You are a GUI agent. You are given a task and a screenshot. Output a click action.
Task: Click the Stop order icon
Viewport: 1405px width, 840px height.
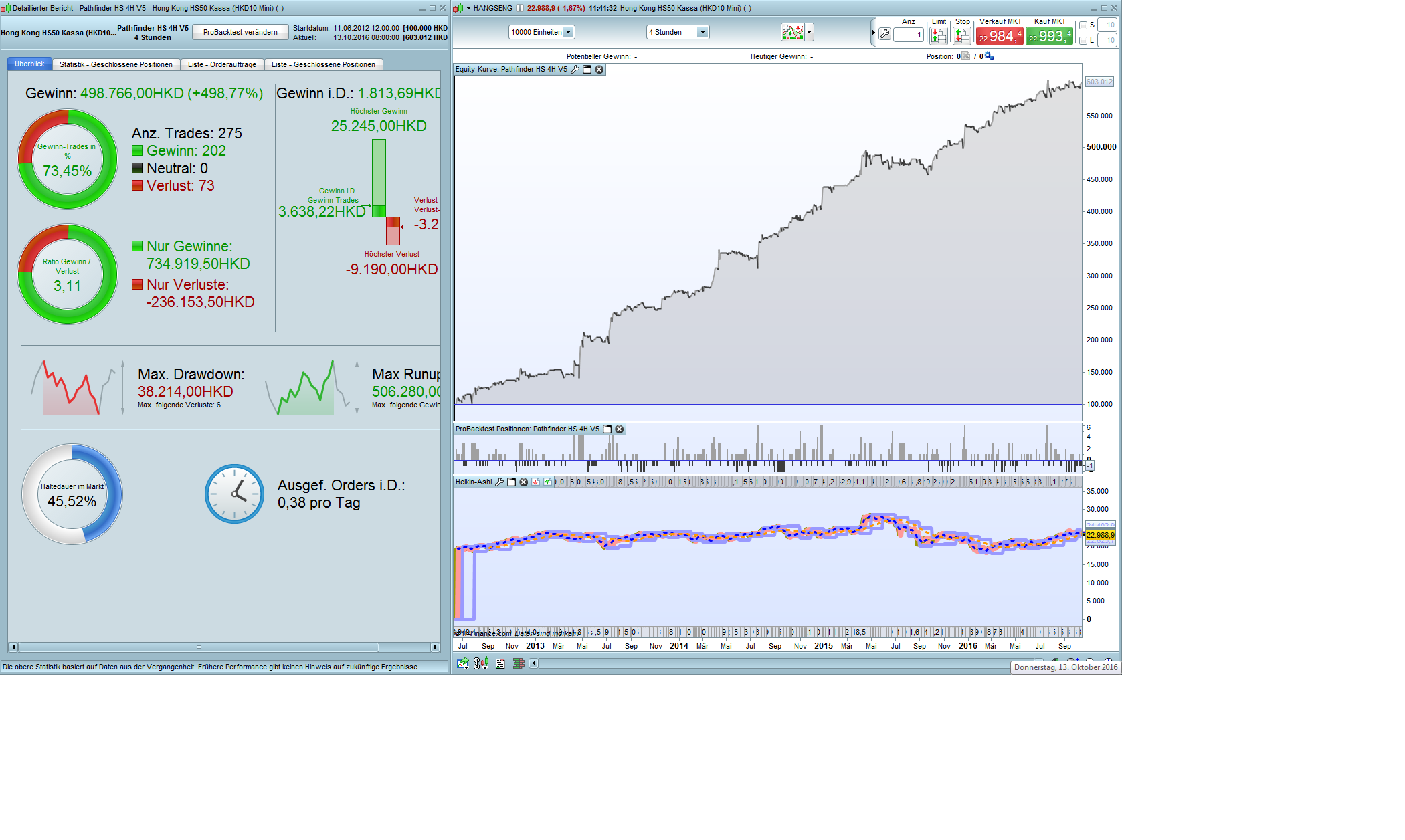coord(961,35)
